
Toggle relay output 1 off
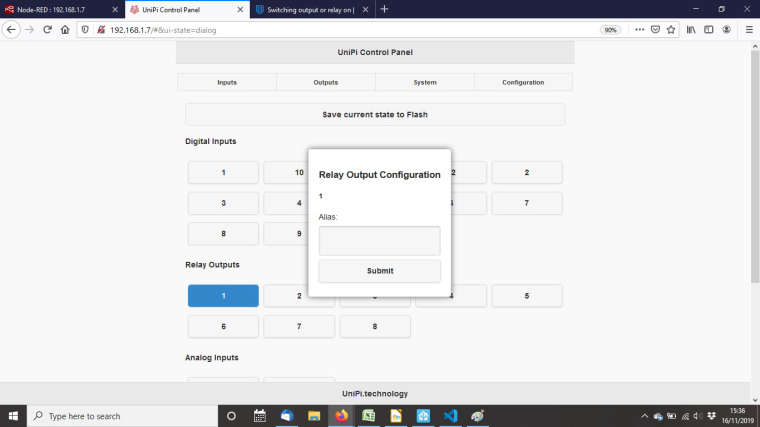[x=223, y=296]
